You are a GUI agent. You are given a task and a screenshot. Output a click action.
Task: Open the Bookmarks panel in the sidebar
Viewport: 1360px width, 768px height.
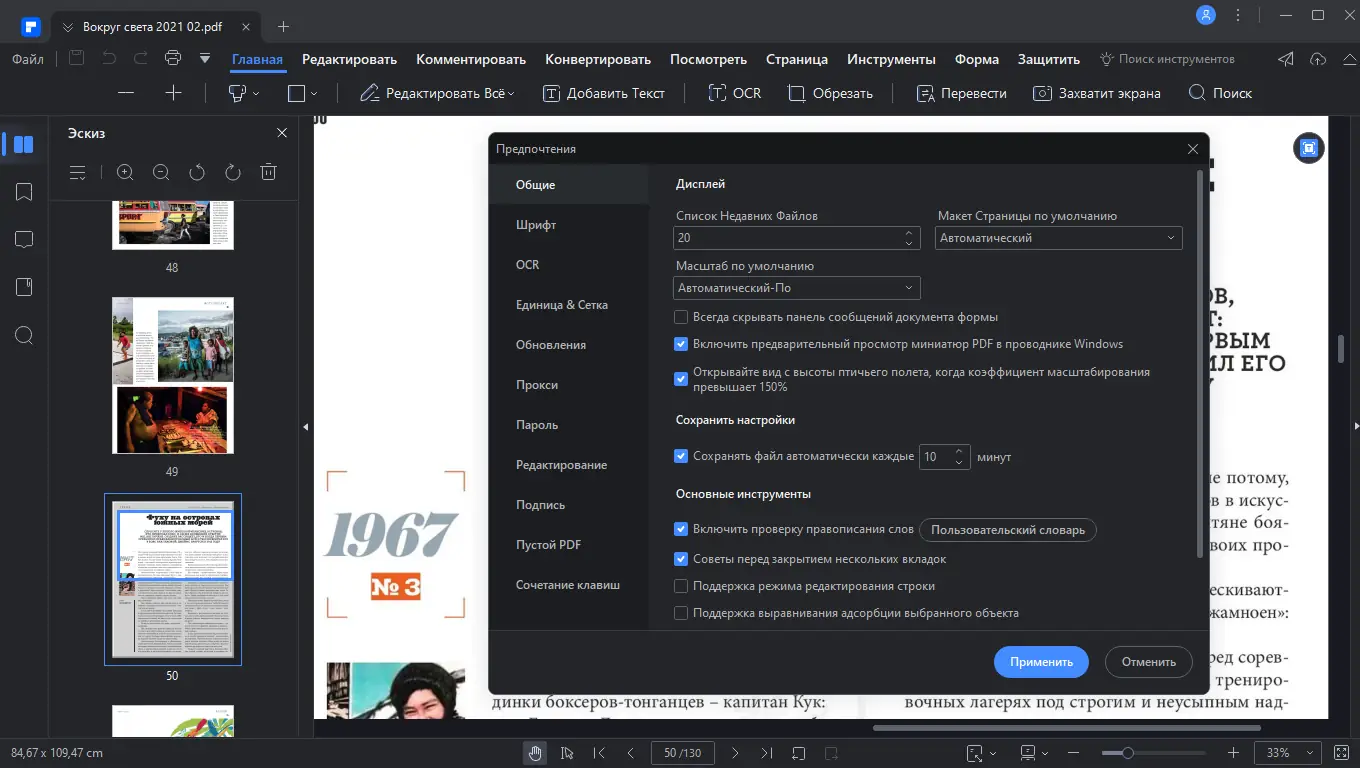(x=24, y=191)
